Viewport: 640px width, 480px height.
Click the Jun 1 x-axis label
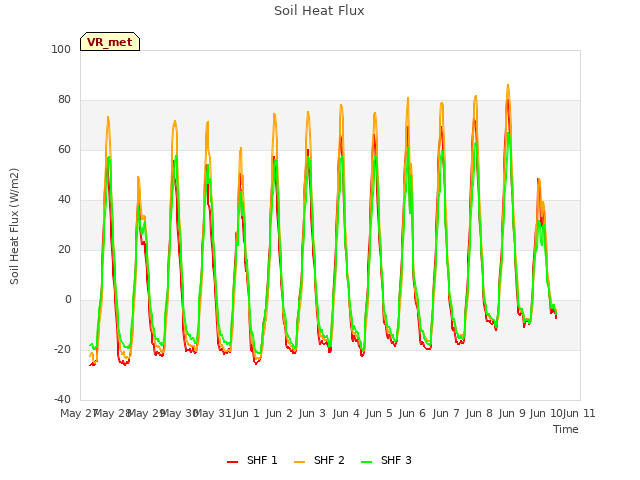pos(246,413)
